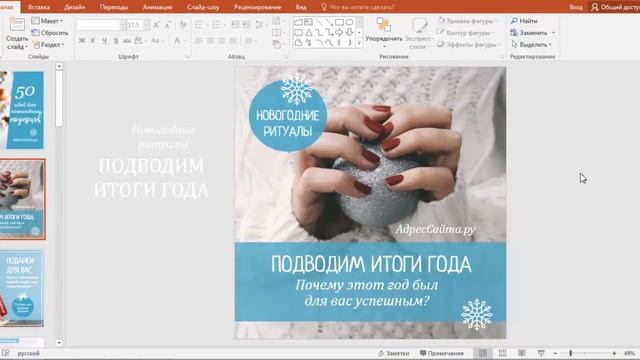The width and height of the screenshot is (640, 360).
Task: Open the font name combo box
Action: click(101, 25)
